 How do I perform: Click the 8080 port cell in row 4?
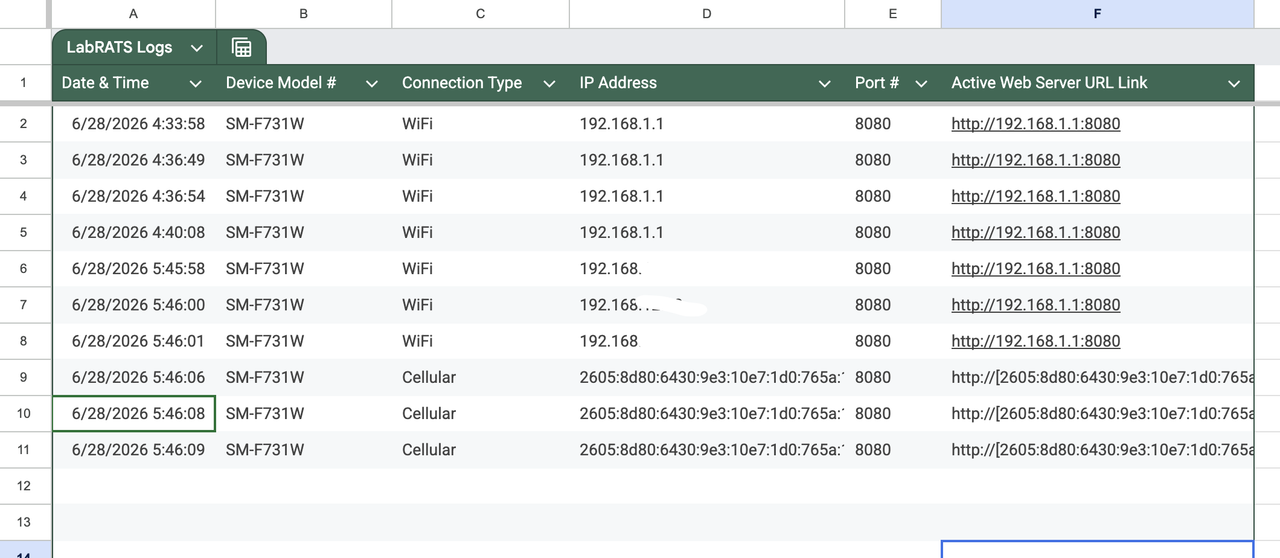(x=892, y=196)
